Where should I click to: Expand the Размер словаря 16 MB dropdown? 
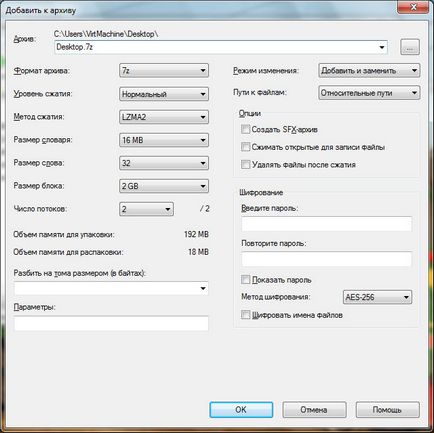click(164, 140)
